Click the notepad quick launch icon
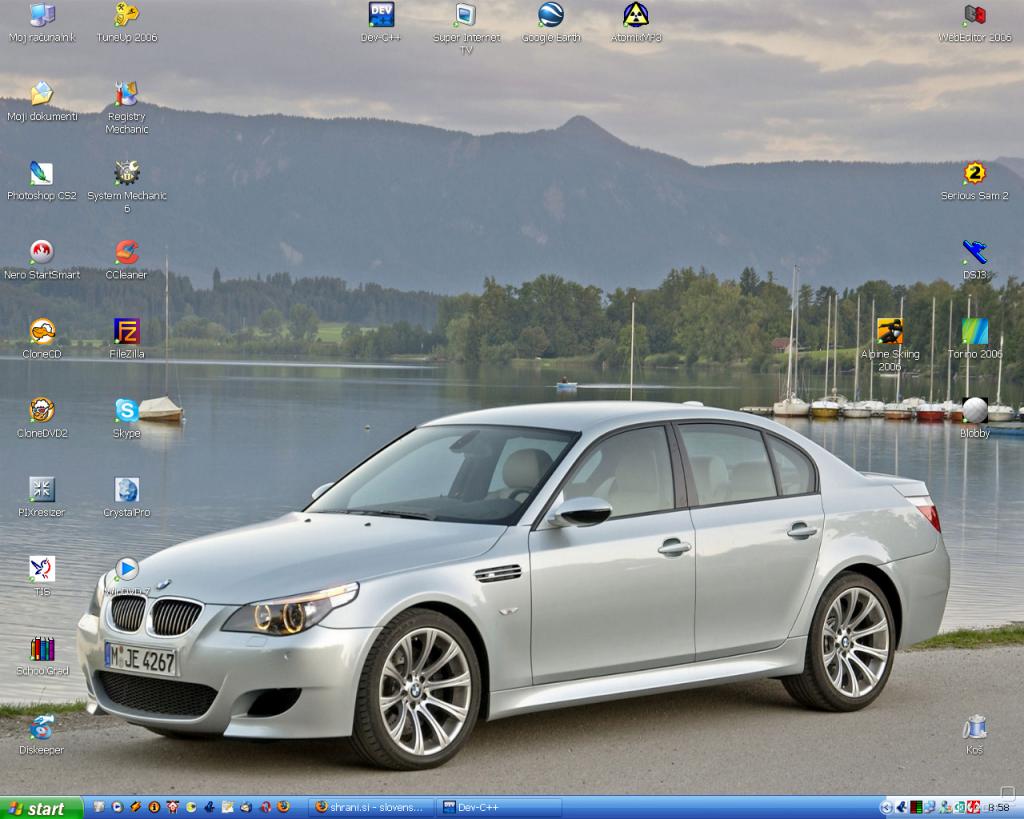The width and height of the screenshot is (1024, 819). [x=228, y=807]
